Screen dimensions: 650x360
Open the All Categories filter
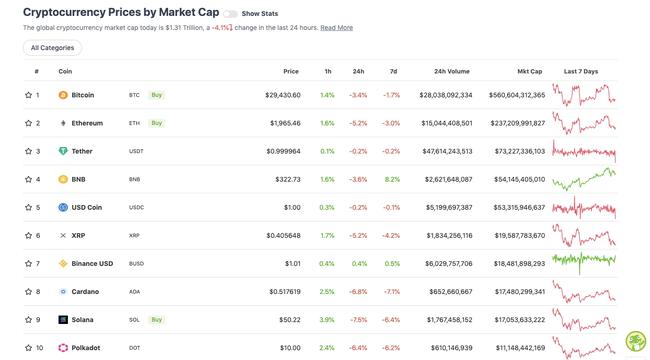click(x=52, y=48)
